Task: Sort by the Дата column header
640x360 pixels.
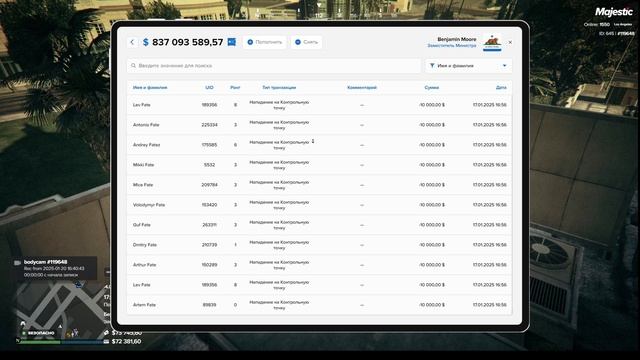Action: click(501, 88)
